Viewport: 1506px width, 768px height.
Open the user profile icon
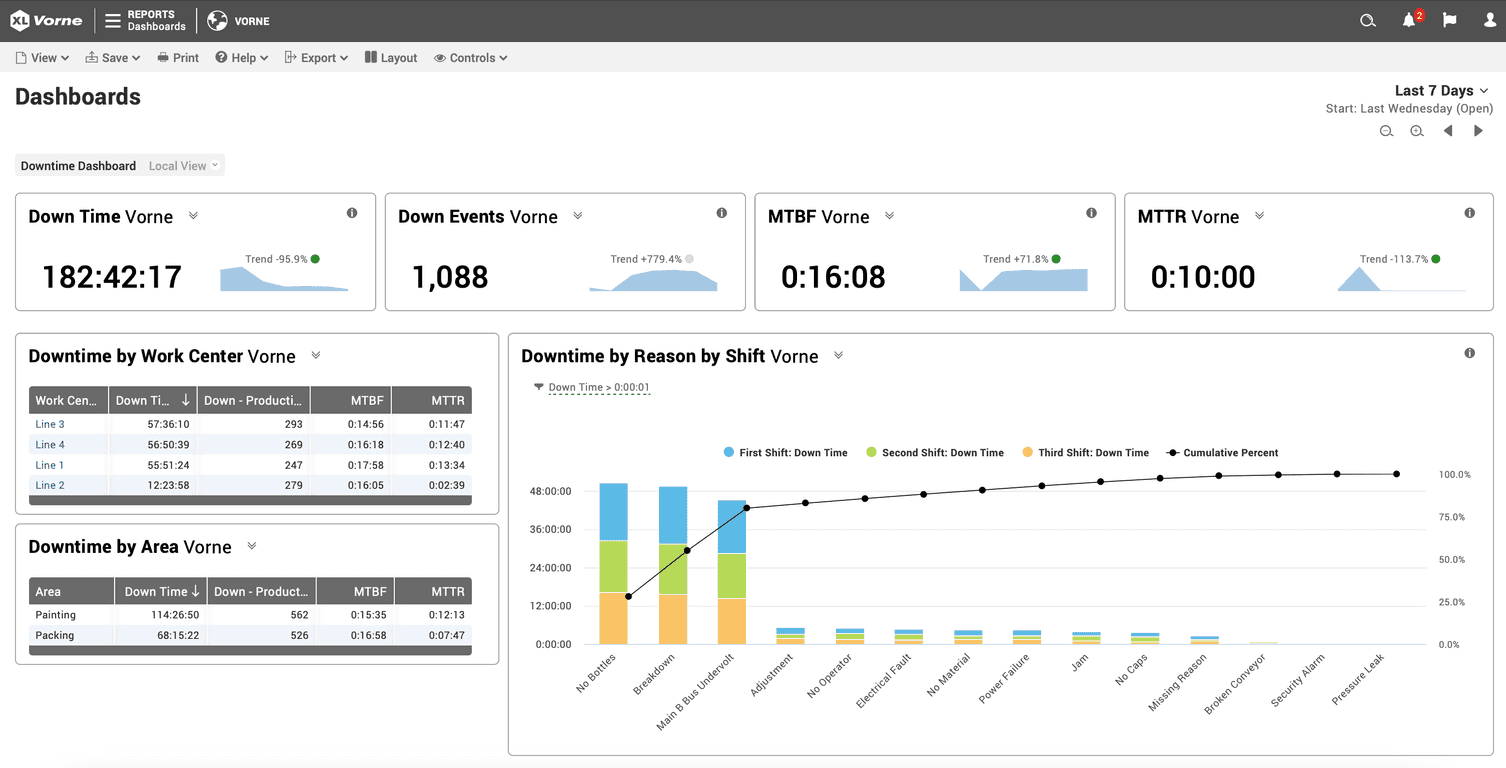pos(1489,20)
